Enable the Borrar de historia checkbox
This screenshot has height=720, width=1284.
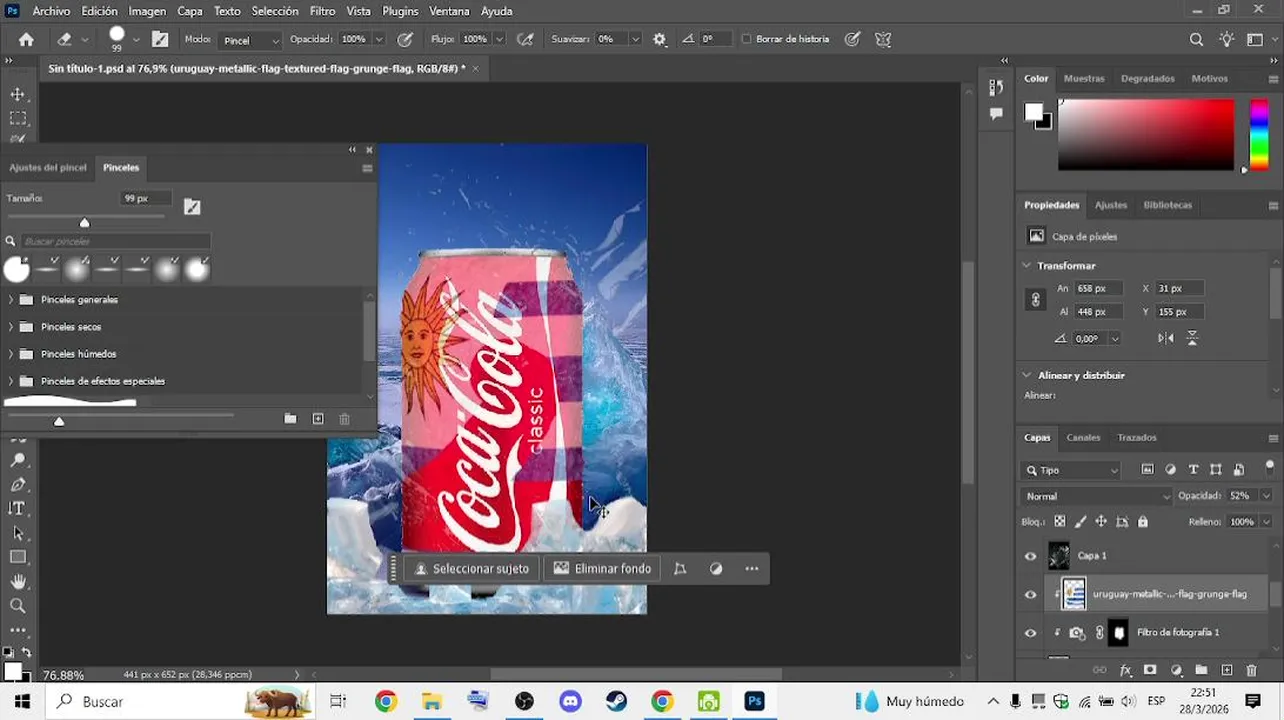pyautogui.click(x=746, y=39)
